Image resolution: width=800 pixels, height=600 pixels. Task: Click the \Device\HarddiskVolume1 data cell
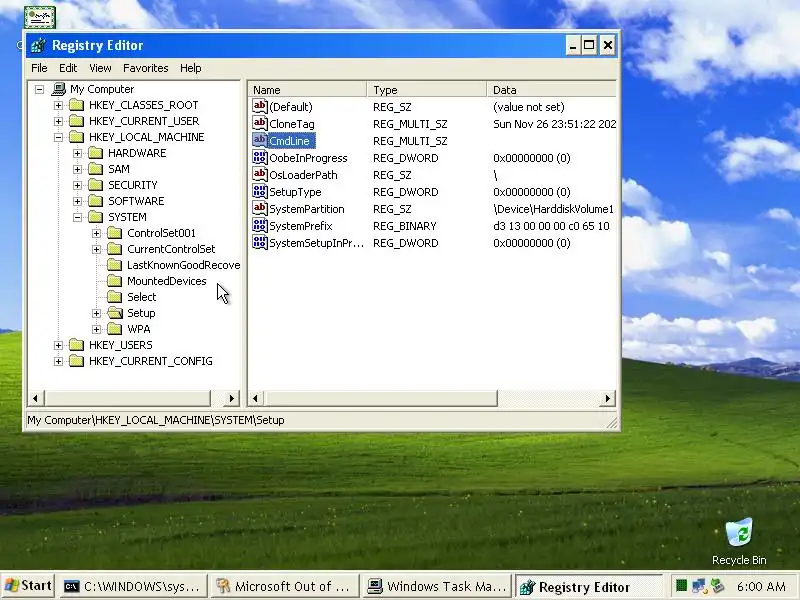[x=554, y=209]
